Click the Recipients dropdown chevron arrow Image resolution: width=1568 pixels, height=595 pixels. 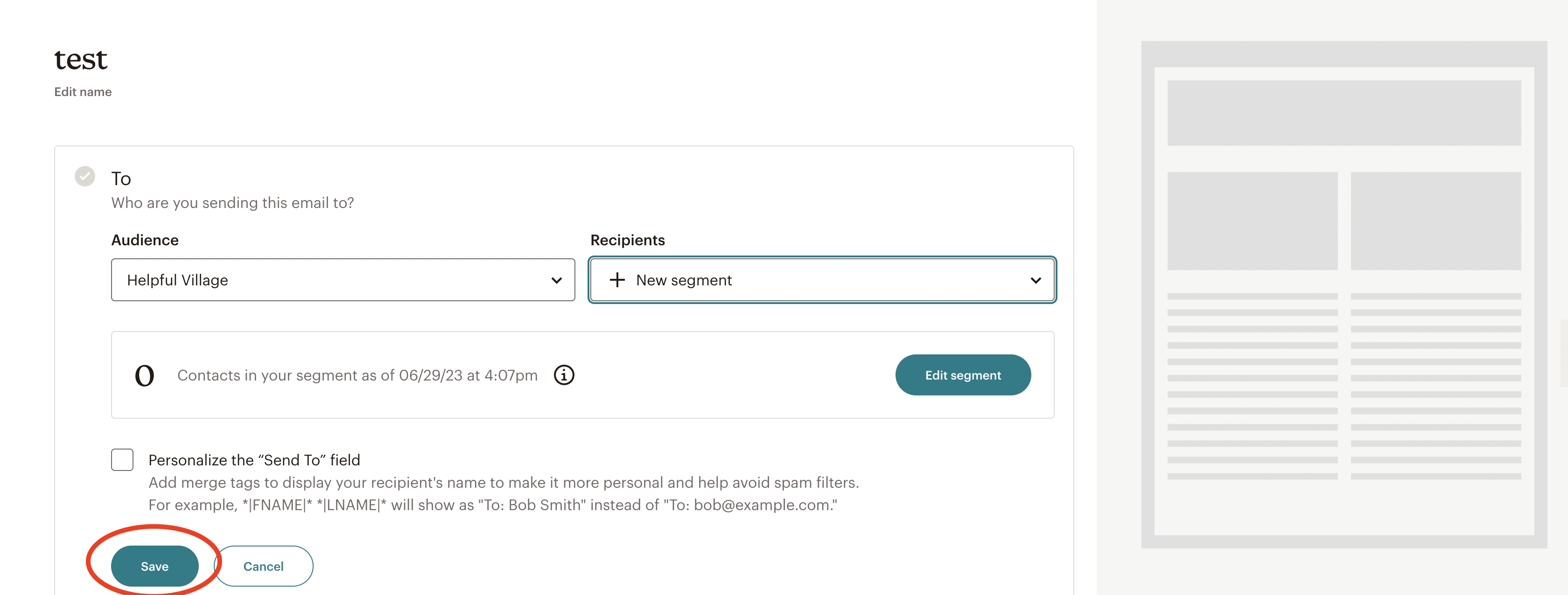[x=1036, y=280]
